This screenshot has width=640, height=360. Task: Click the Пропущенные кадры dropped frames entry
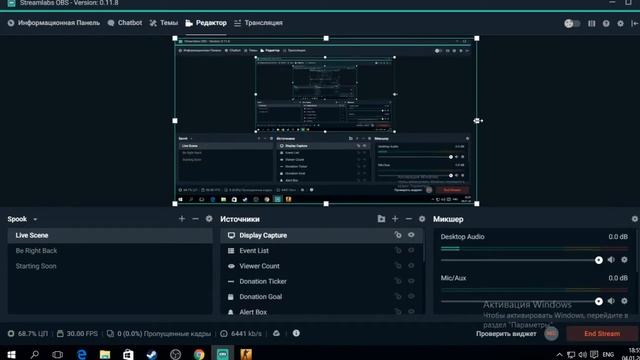(159, 333)
